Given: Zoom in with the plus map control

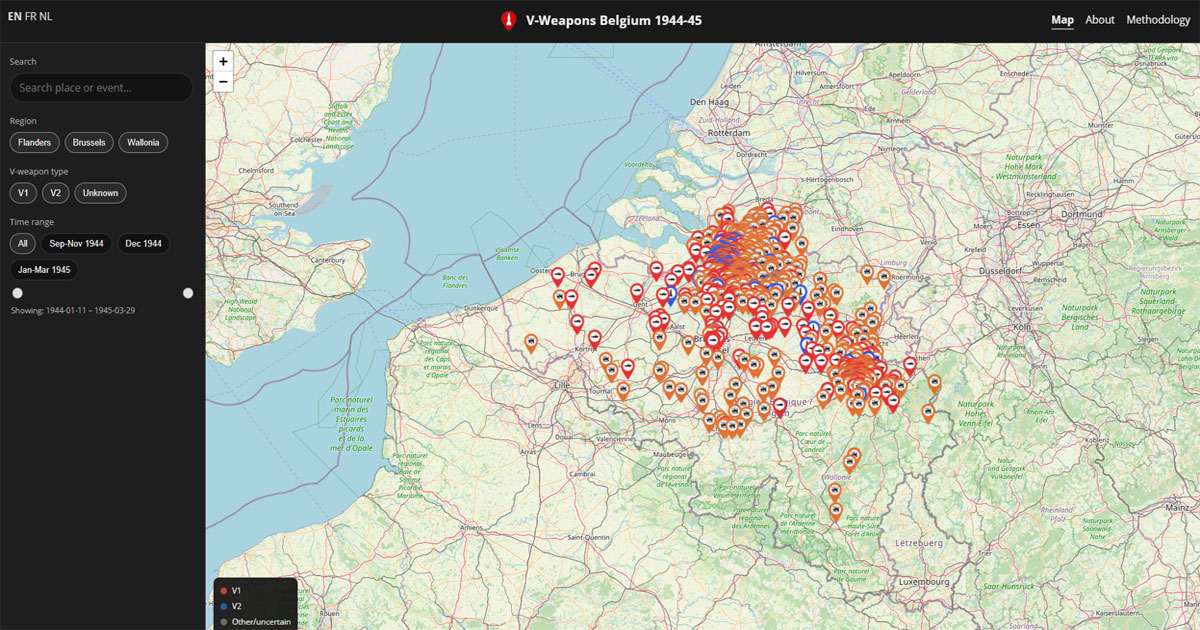Looking at the screenshot, I should point(222,61).
